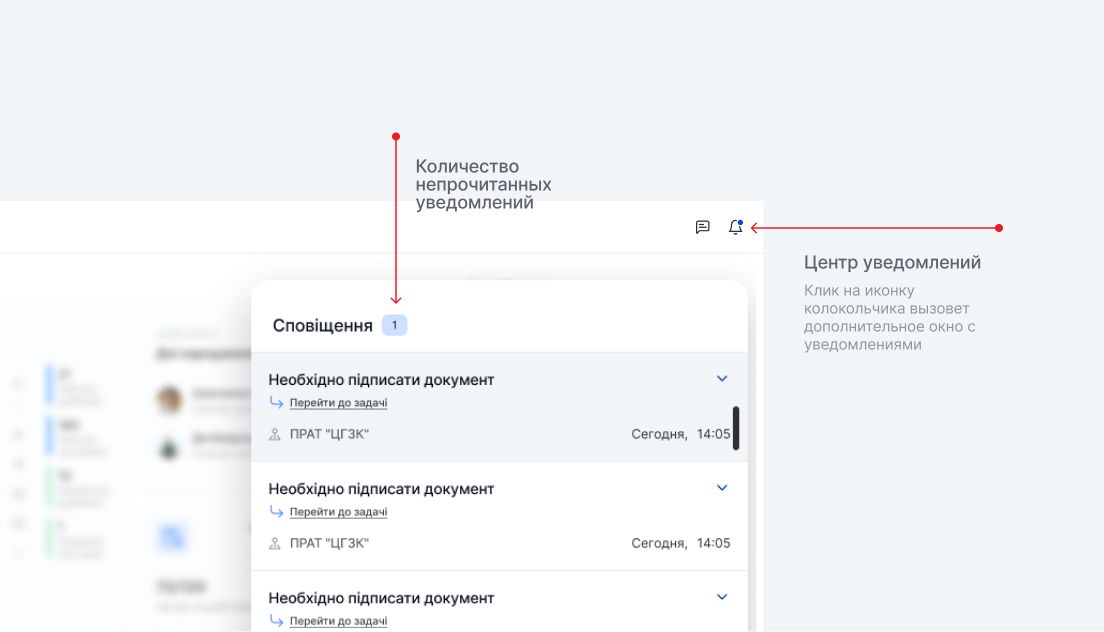Open the notification center bell icon
Screen dimensions: 1104x632
click(735, 227)
